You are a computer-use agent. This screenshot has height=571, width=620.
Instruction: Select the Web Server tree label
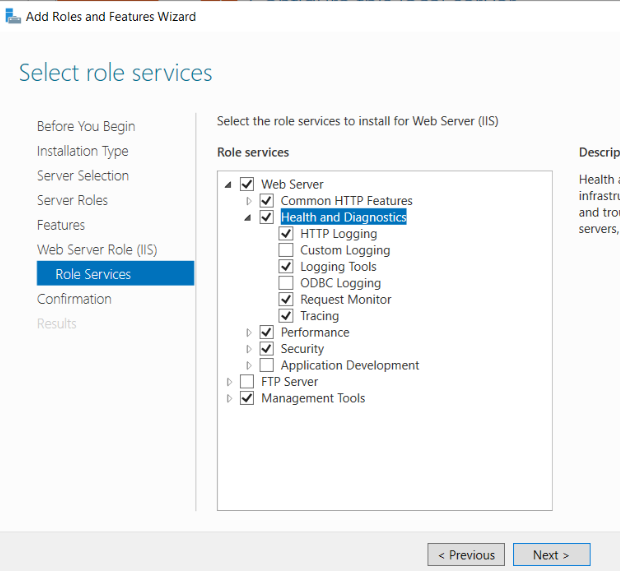[x=292, y=184]
